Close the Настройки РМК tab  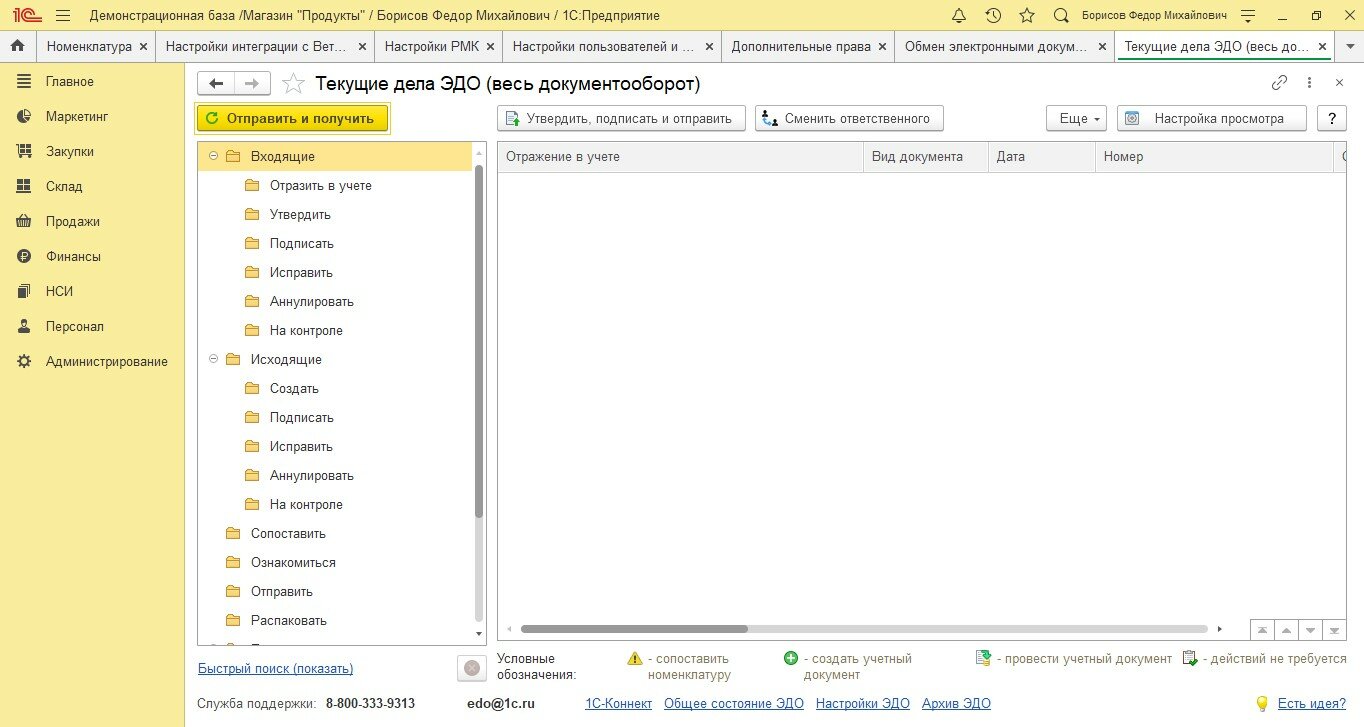click(491, 46)
